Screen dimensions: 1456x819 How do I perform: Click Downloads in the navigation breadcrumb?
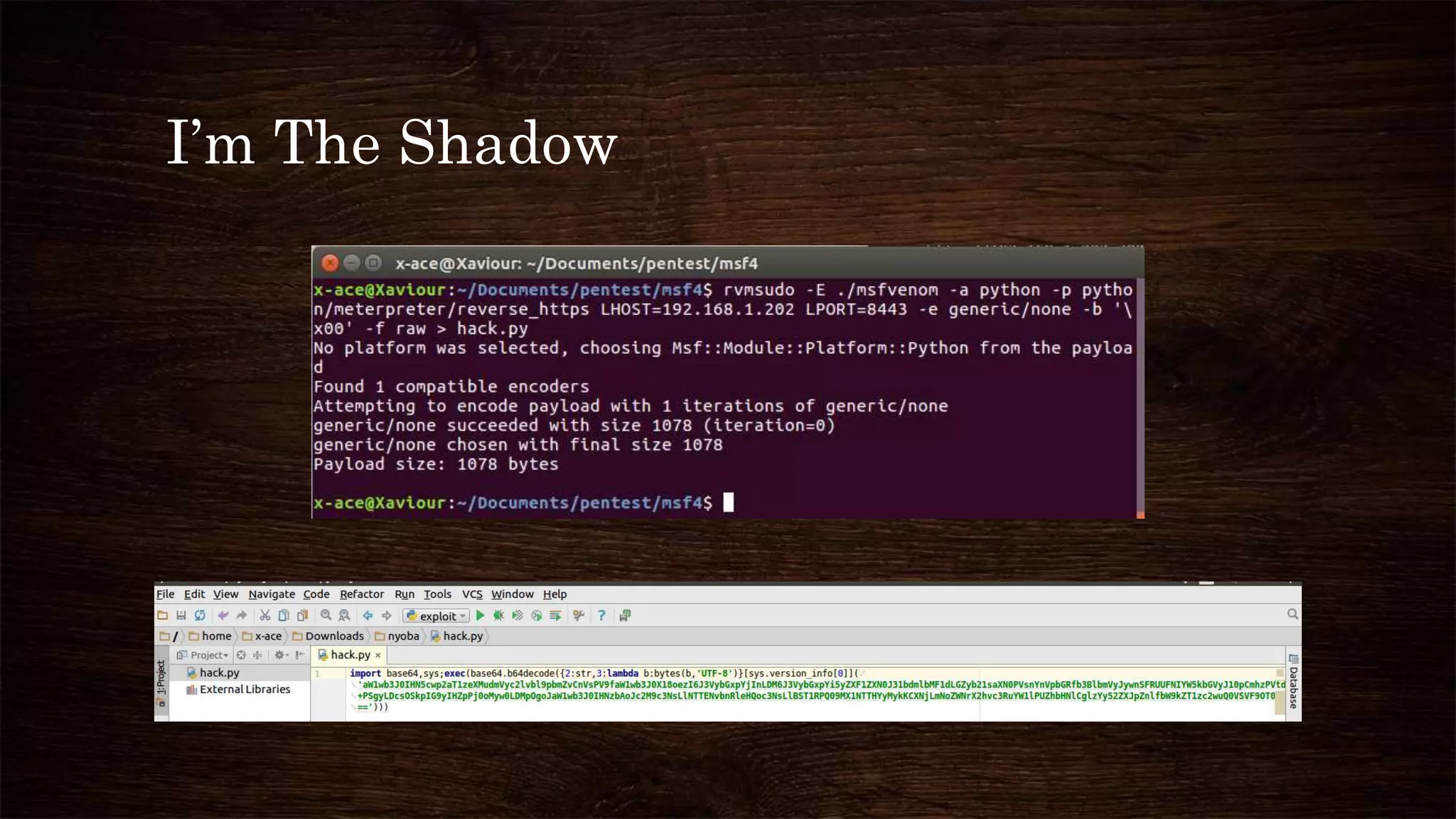pyautogui.click(x=328, y=636)
